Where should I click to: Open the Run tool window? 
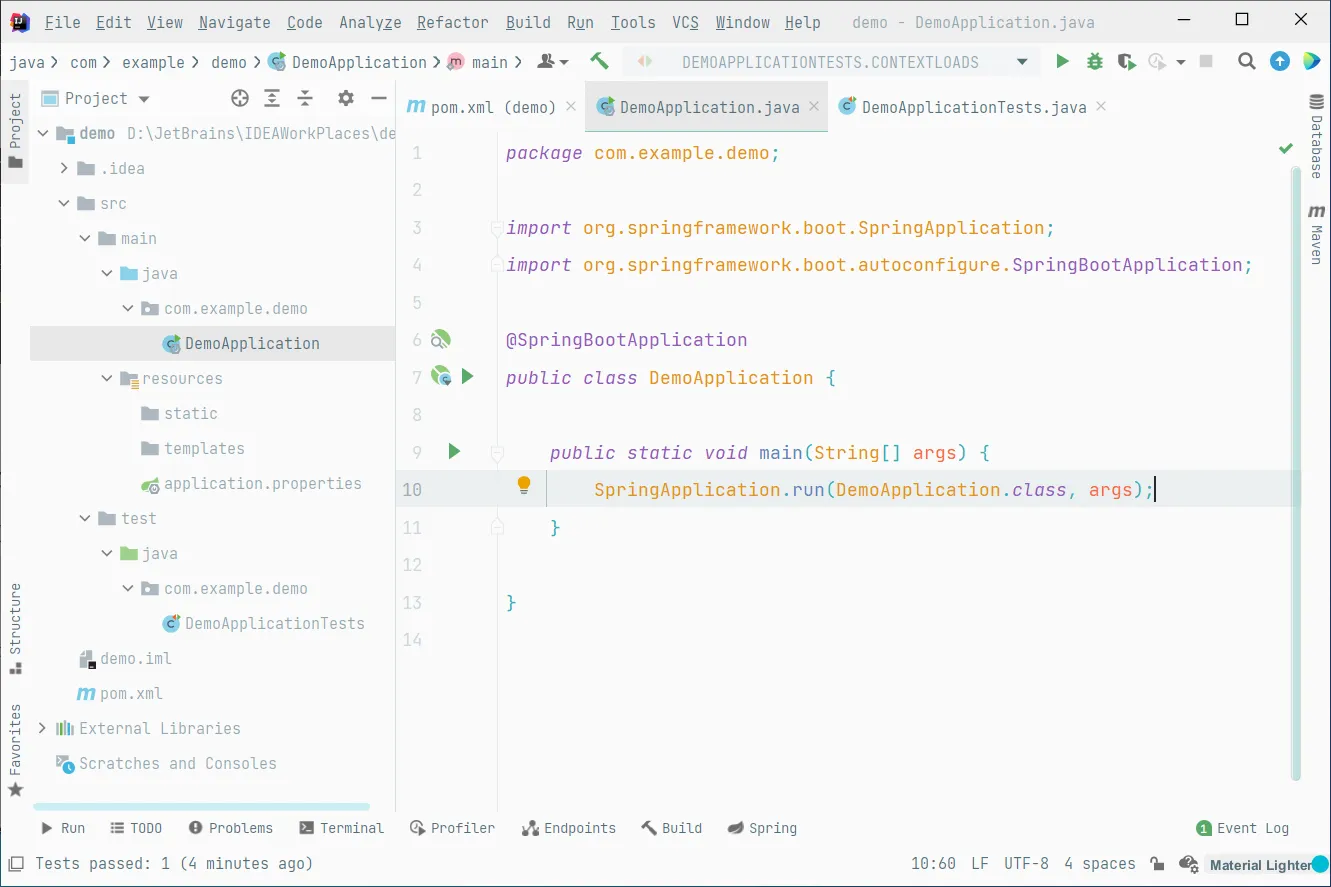(62, 828)
